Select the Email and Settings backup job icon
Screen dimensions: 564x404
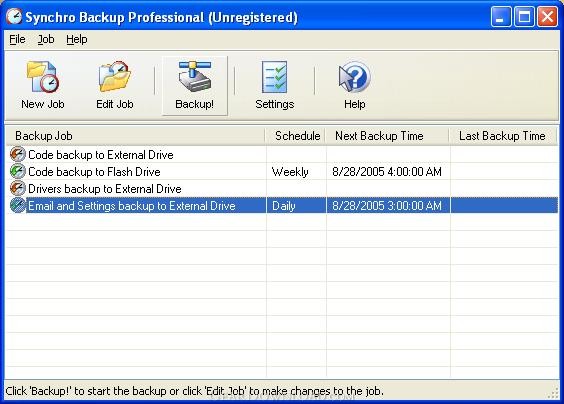pyautogui.click(x=17, y=205)
